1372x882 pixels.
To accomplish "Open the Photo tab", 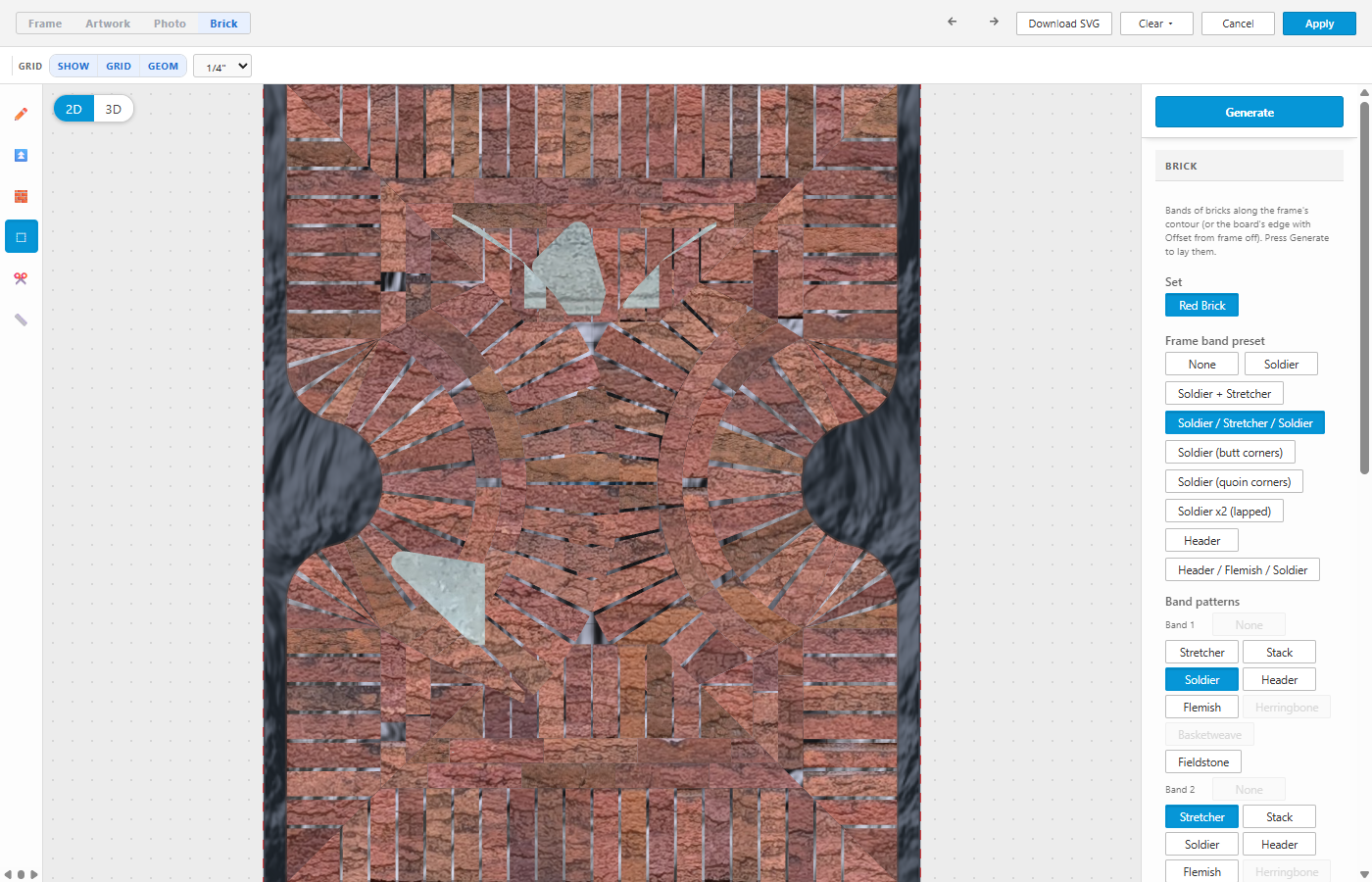I will pyautogui.click(x=170, y=24).
